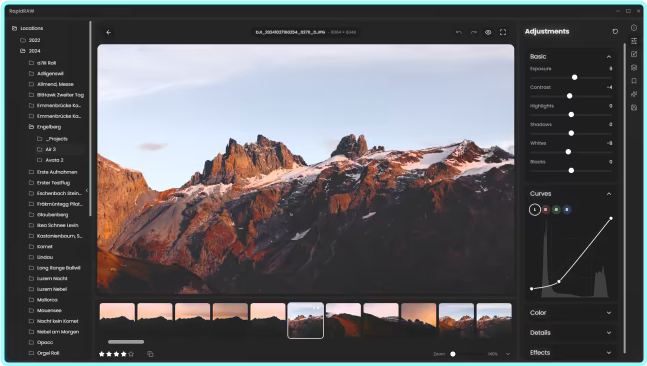Expand the Color section
The height and width of the screenshot is (366, 647).
pyautogui.click(x=609, y=313)
